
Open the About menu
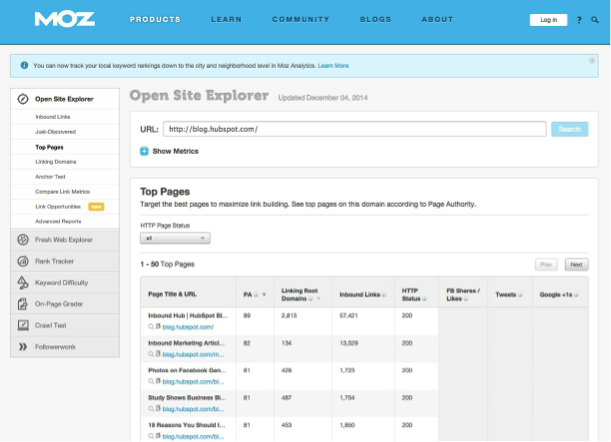coord(438,19)
